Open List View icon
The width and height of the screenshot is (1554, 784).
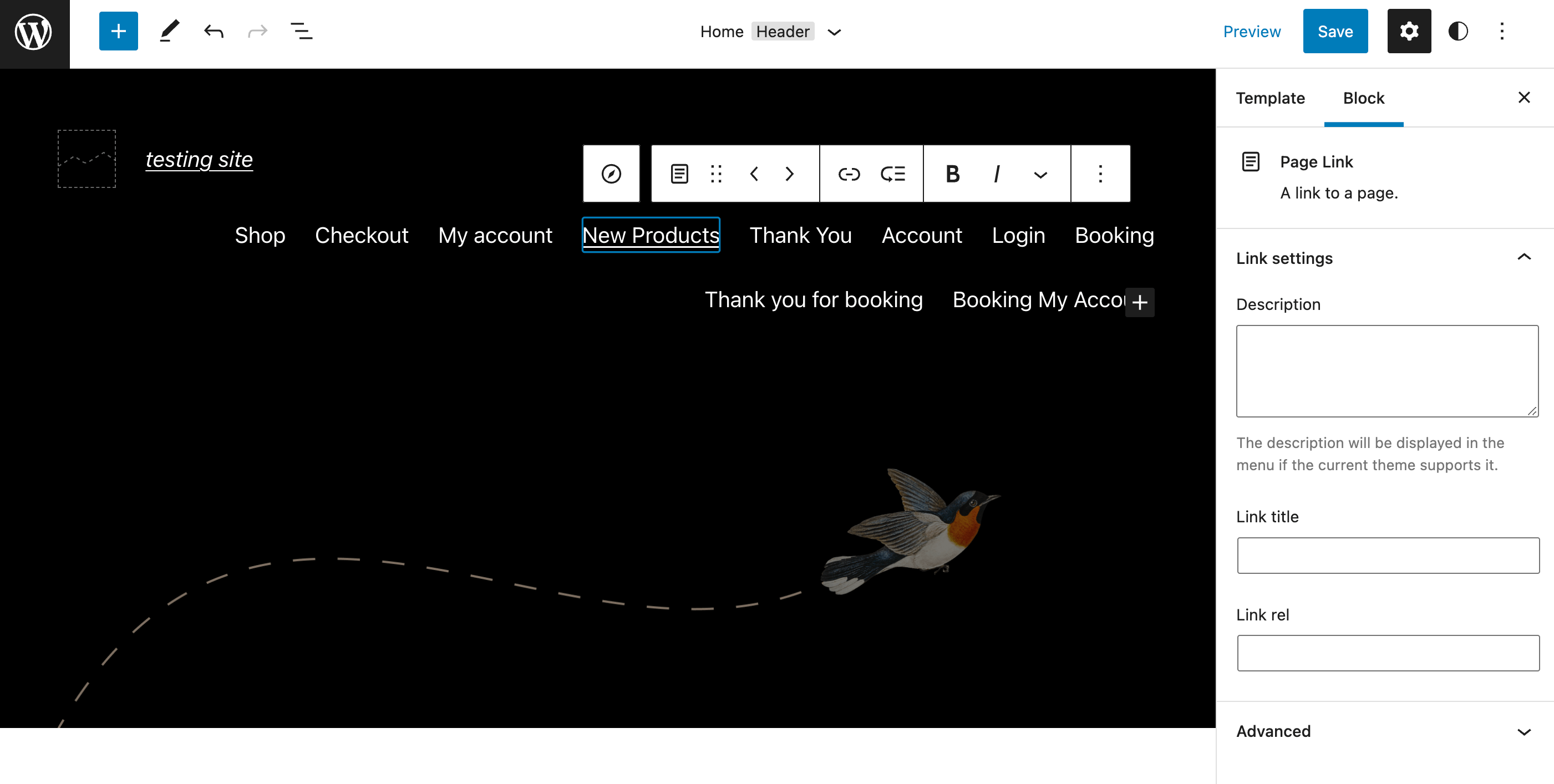[x=301, y=32]
